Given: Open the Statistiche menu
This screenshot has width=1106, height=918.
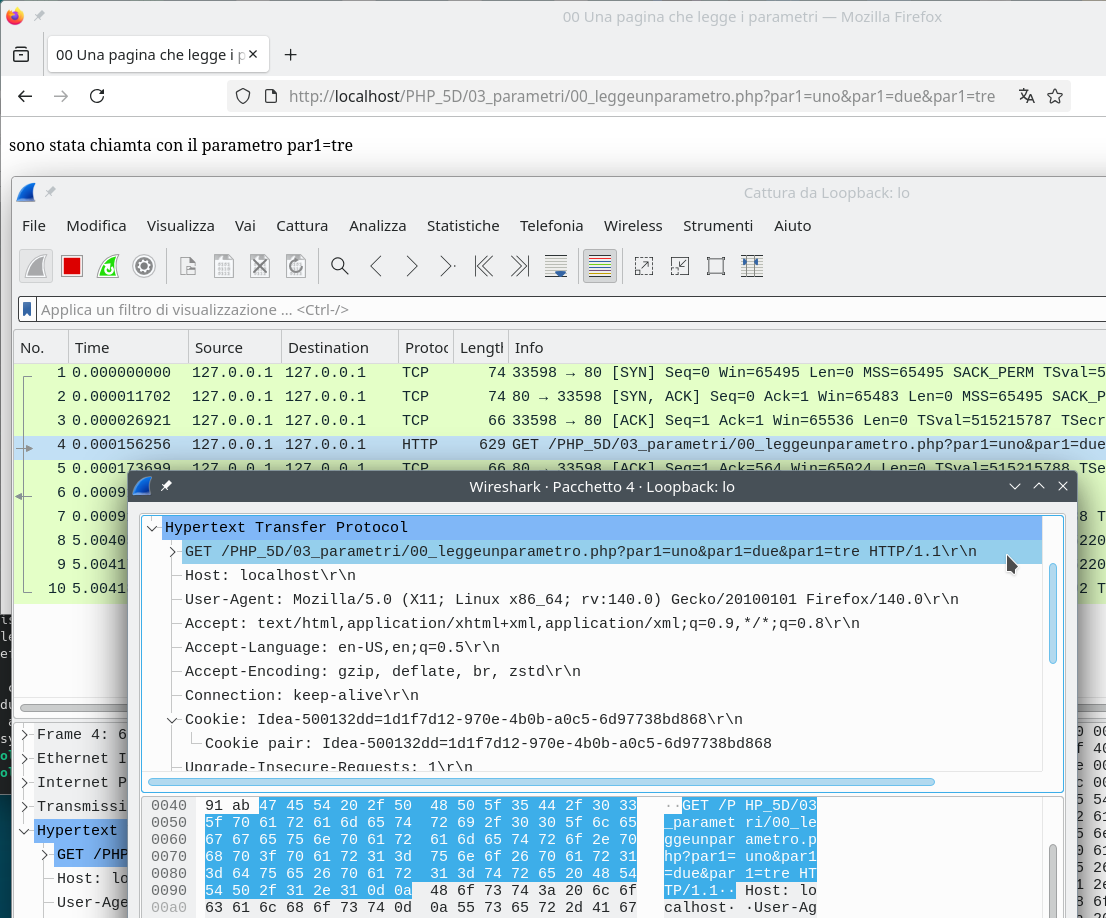Looking at the screenshot, I should tap(463, 226).
